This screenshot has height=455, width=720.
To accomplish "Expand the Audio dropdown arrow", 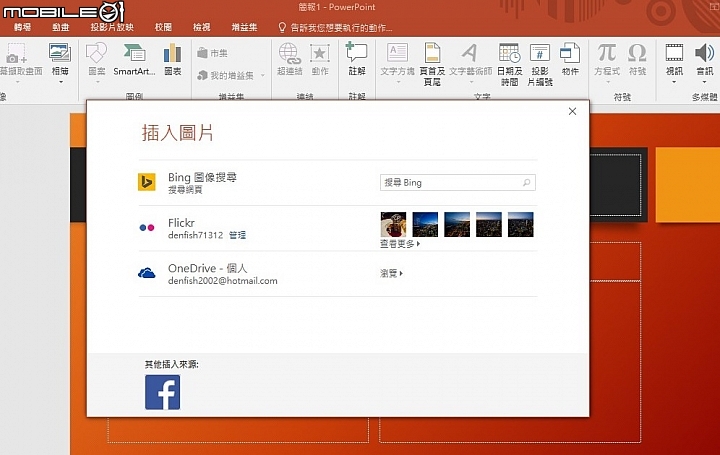I will [704, 83].
